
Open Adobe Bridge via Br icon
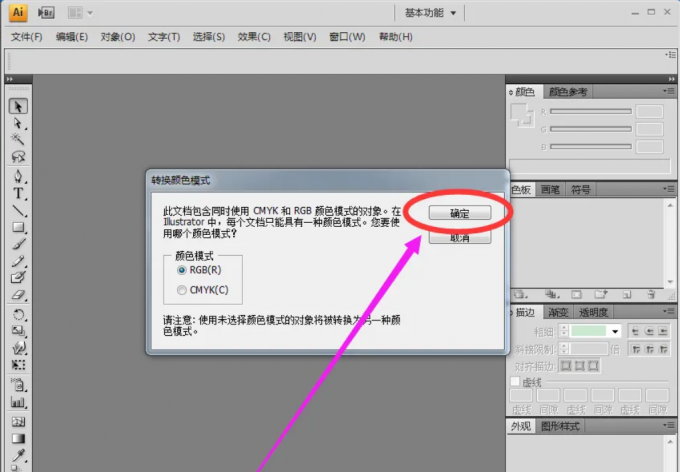(46, 13)
